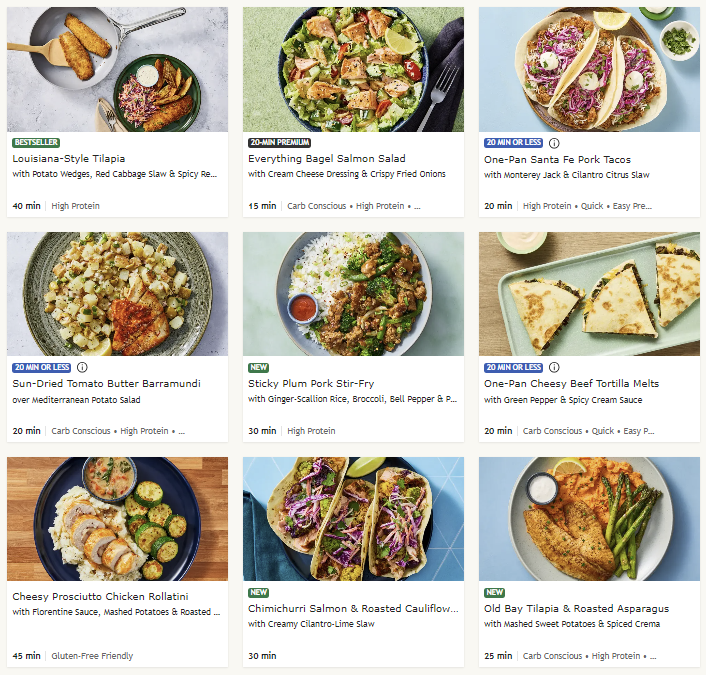Click the Sticky Plum Pork Stir-Fry title

(x=313, y=383)
